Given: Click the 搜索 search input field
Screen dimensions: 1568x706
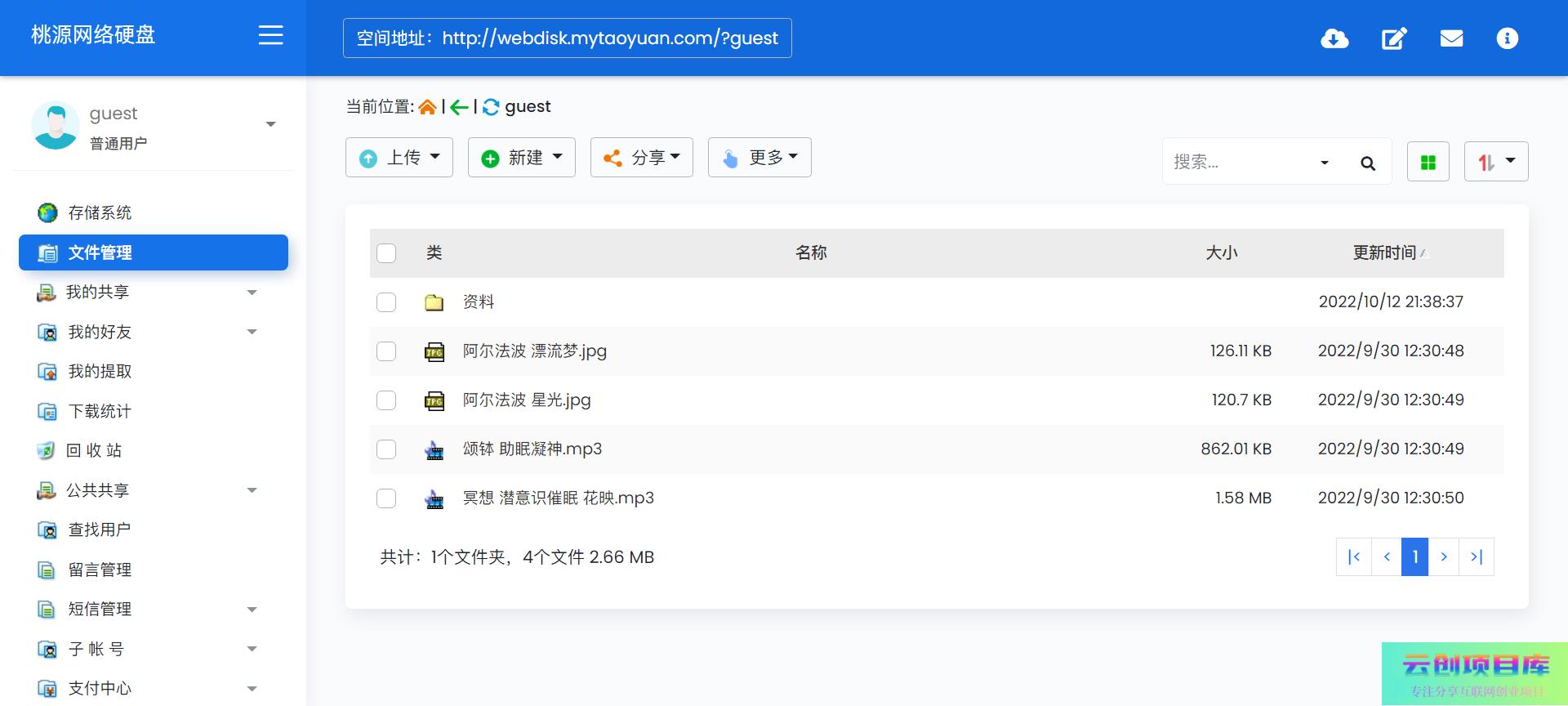Looking at the screenshot, I should pyautogui.click(x=1240, y=162).
